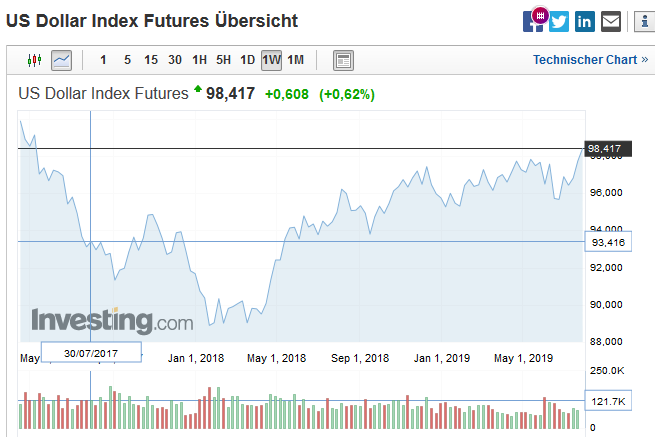Switch timeframe to 5H
Viewport: 655px width, 437px height.
pos(224,60)
